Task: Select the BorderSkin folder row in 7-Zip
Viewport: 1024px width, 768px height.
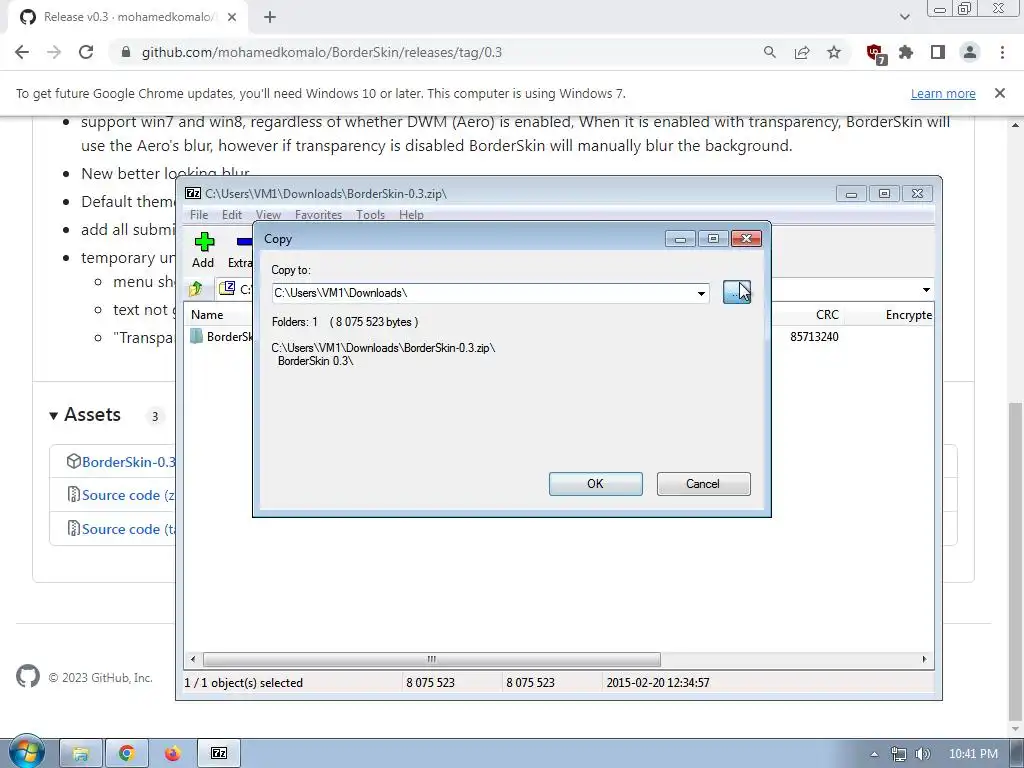Action: click(x=222, y=337)
